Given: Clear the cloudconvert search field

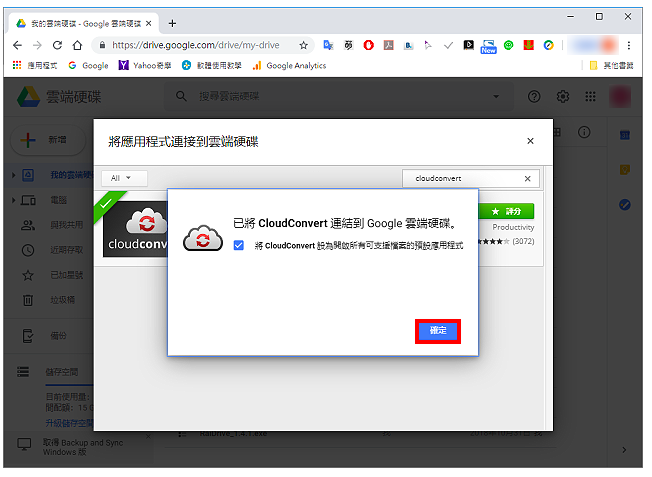Looking at the screenshot, I should pos(527,178).
